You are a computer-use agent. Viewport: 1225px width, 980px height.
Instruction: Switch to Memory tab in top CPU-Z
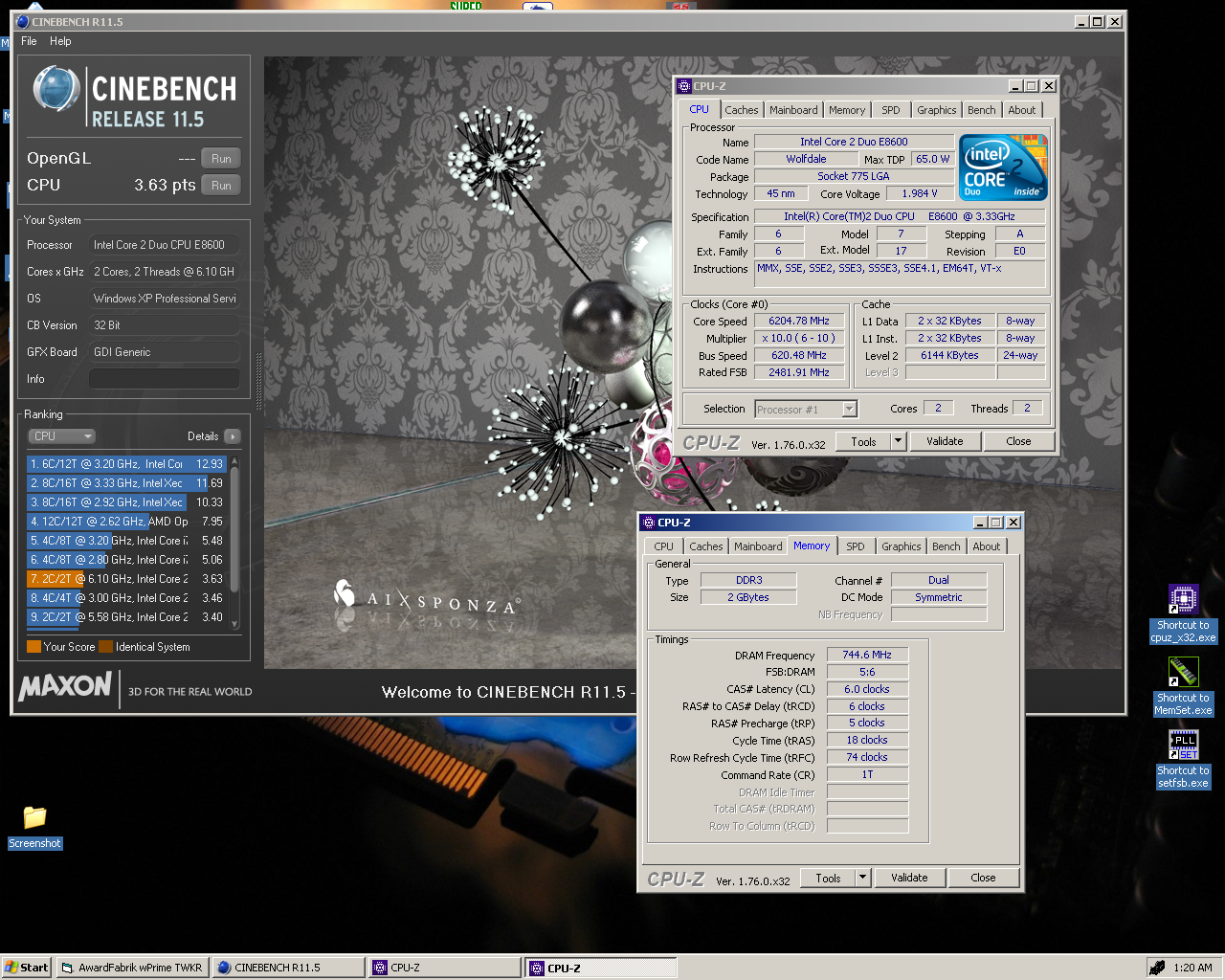847,110
